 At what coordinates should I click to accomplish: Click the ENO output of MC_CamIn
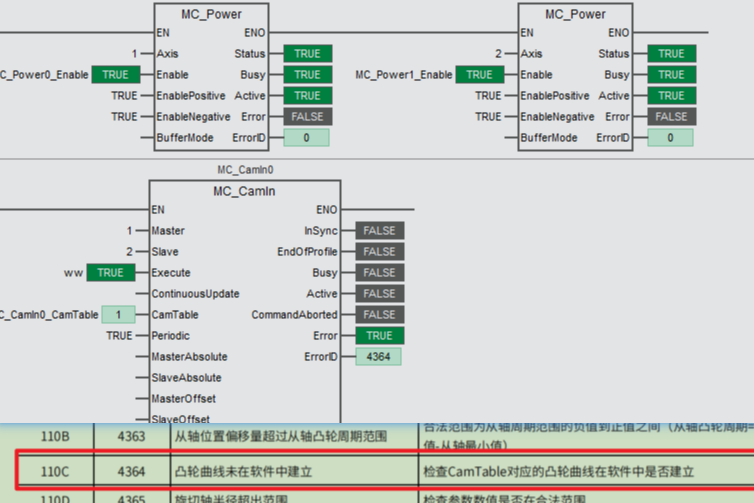pos(327,210)
